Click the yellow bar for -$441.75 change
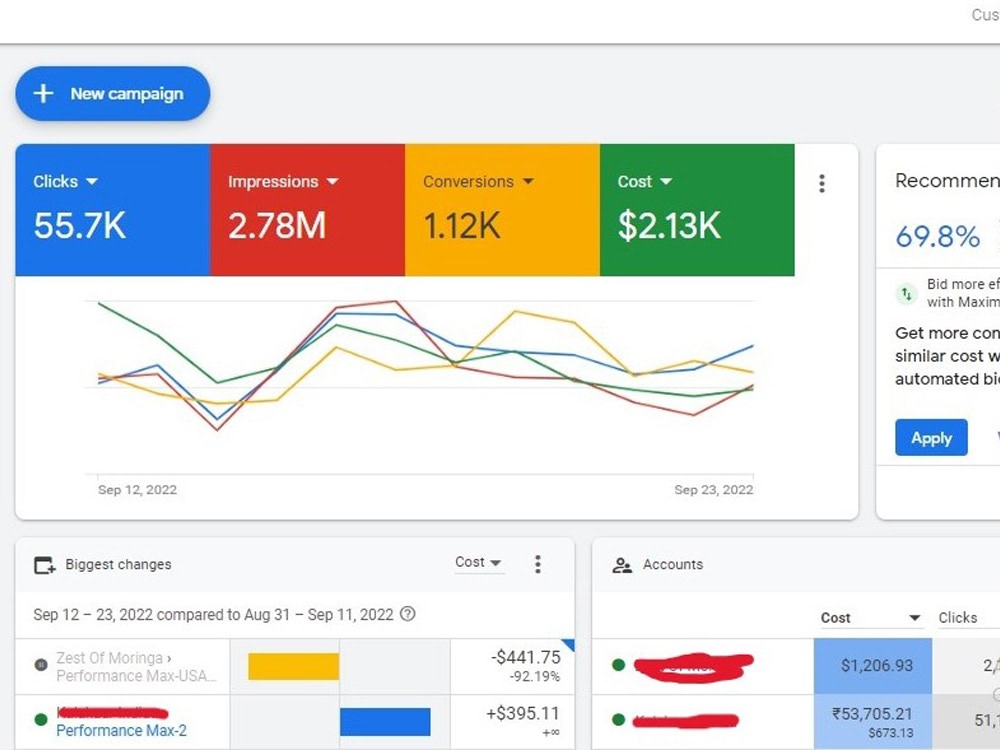This screenshot has width=1000, height=750. [x=293, y=666]
